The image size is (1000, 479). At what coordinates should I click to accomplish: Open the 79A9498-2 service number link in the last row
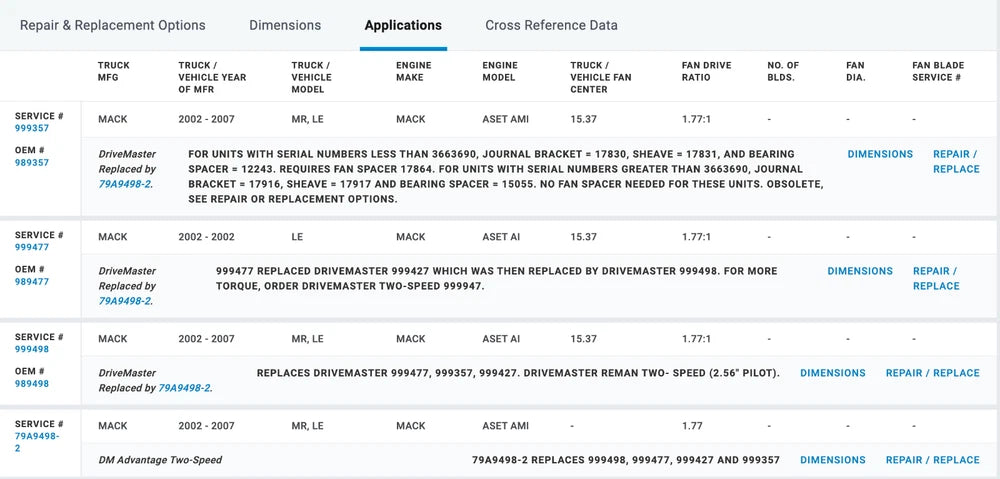pos(37,442)
